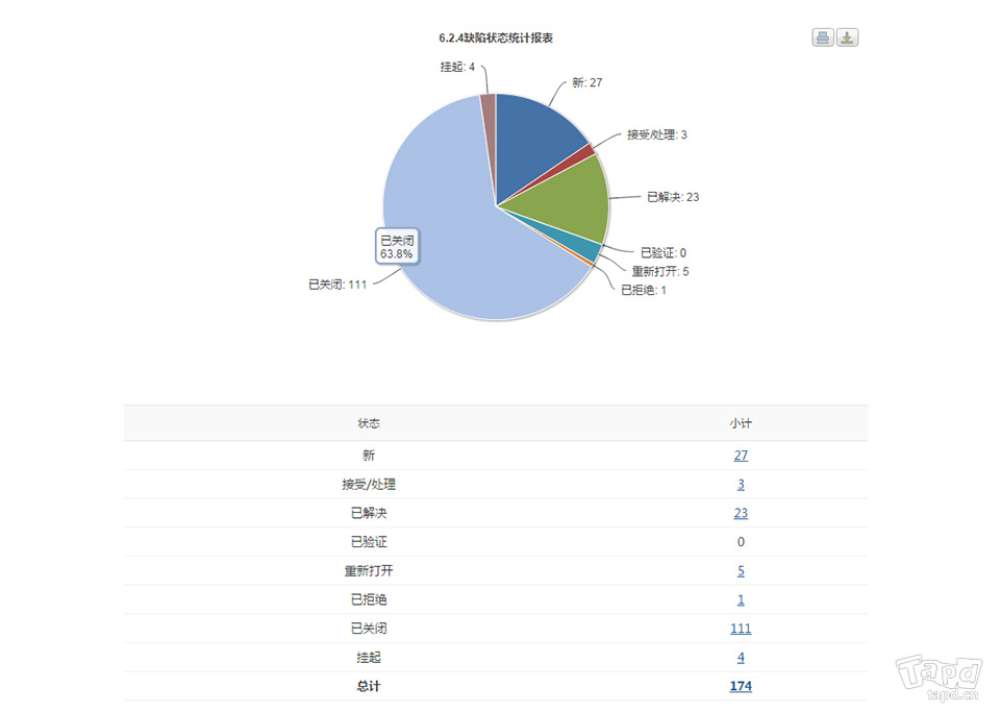
Task: Open the 27 count link for 新
Action: (740, 455)
